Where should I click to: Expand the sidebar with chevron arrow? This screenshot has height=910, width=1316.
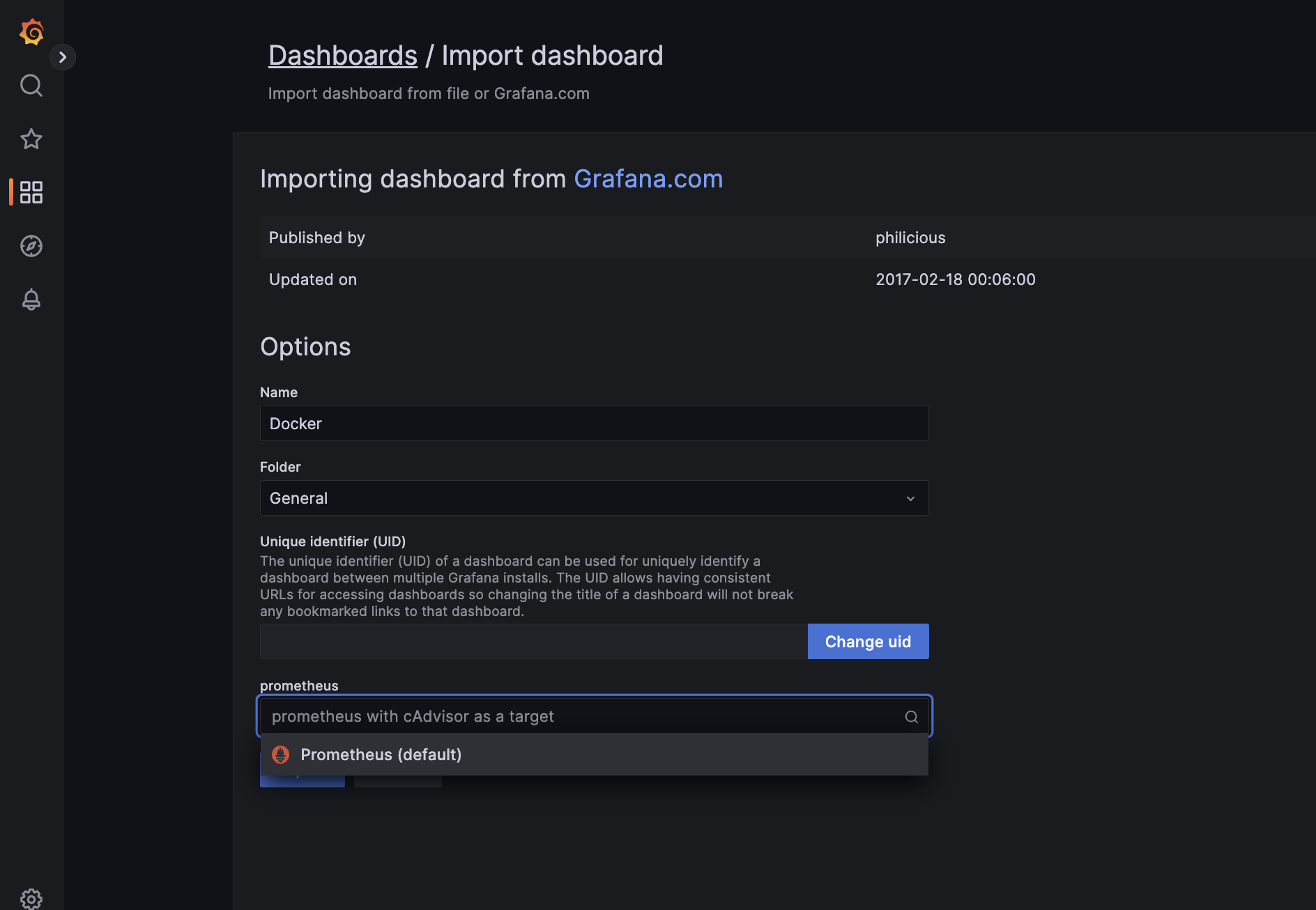click(63, 57)
